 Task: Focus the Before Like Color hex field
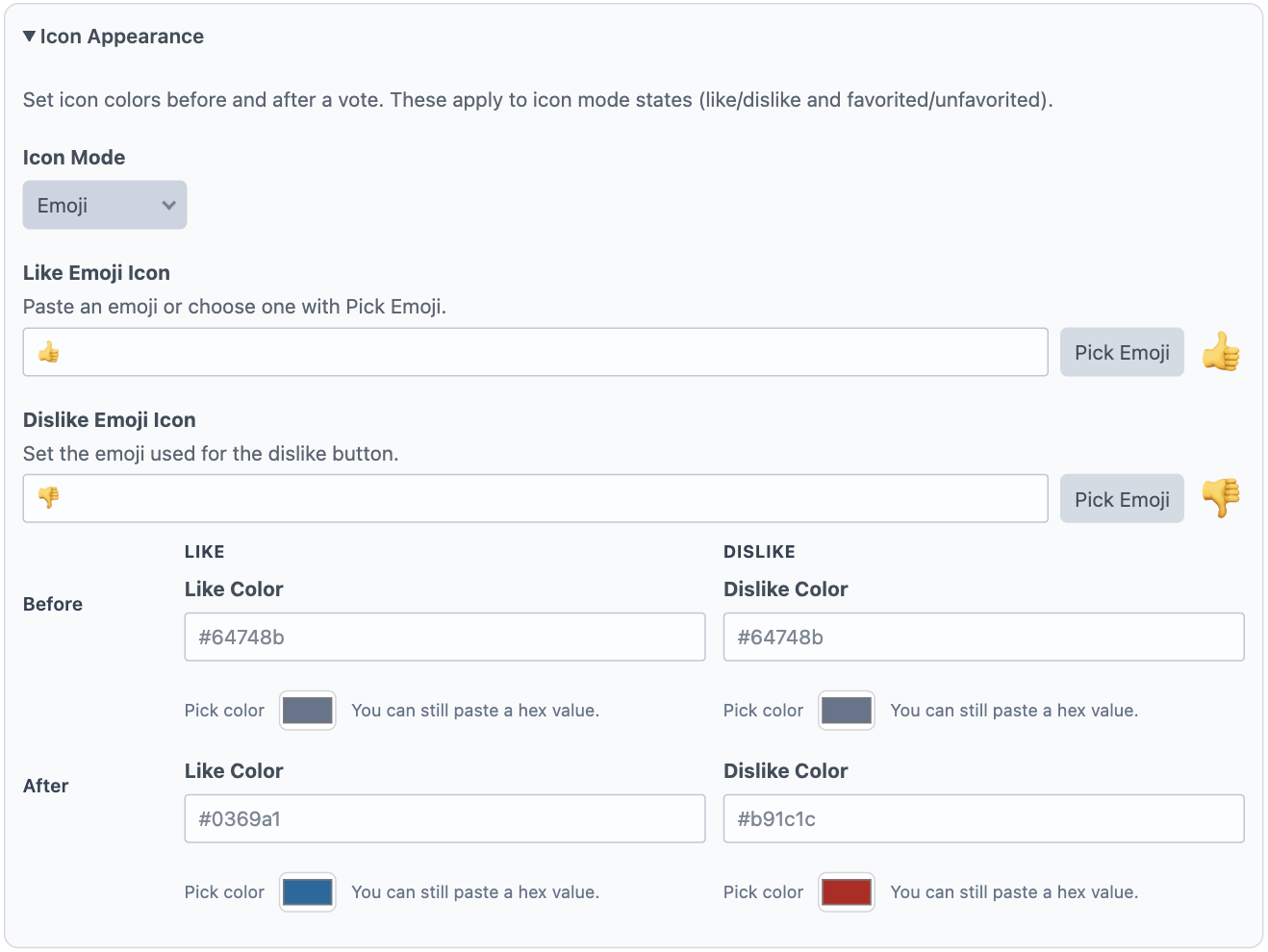444,637
